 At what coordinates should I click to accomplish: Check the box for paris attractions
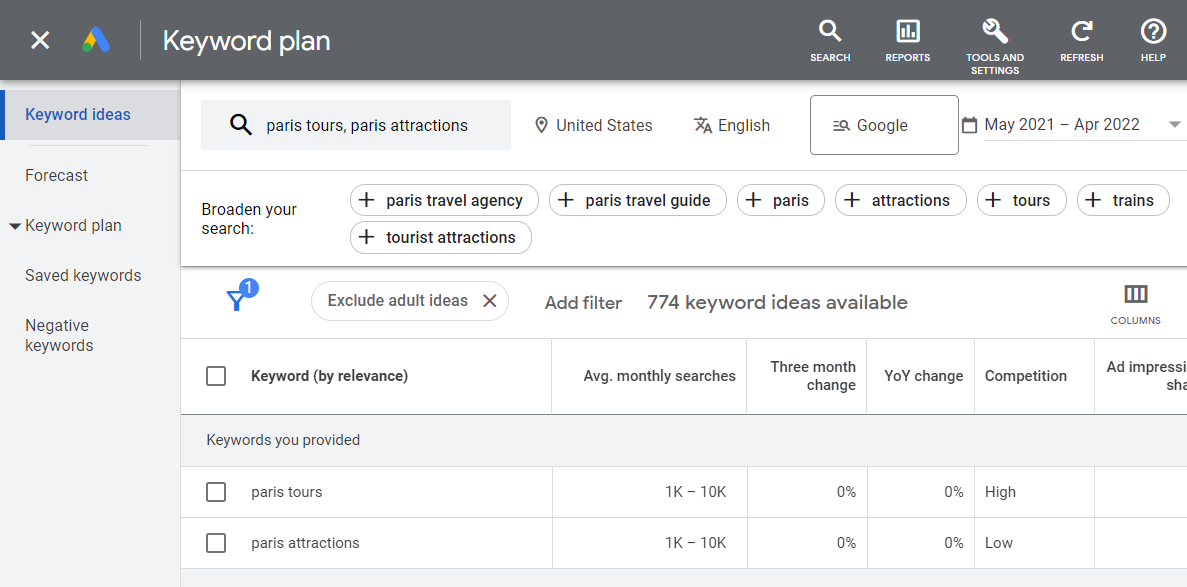[x=216, y=543]
